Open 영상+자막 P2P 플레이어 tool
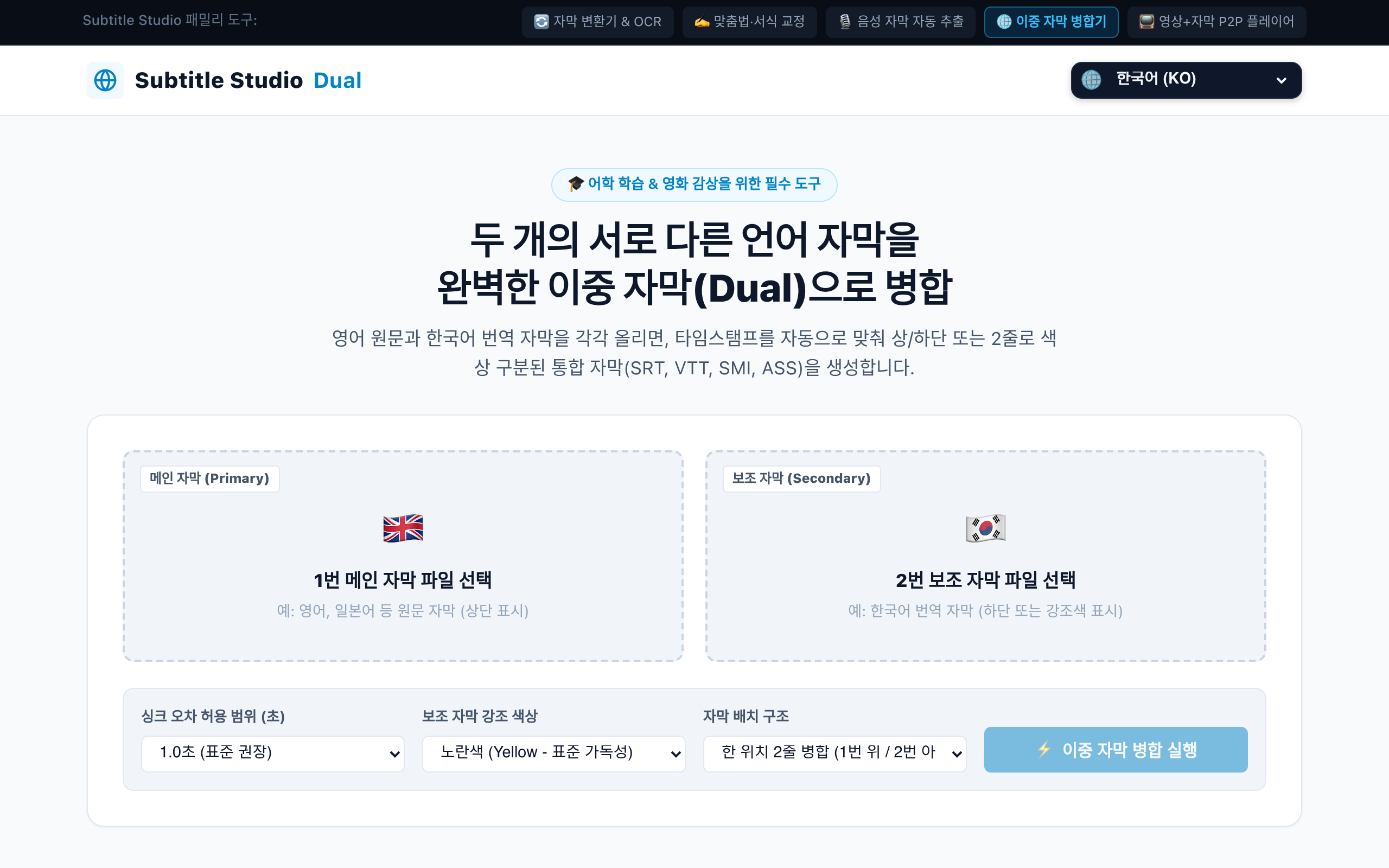This screenshot has width=1389, height=868. pos(1216,22)
